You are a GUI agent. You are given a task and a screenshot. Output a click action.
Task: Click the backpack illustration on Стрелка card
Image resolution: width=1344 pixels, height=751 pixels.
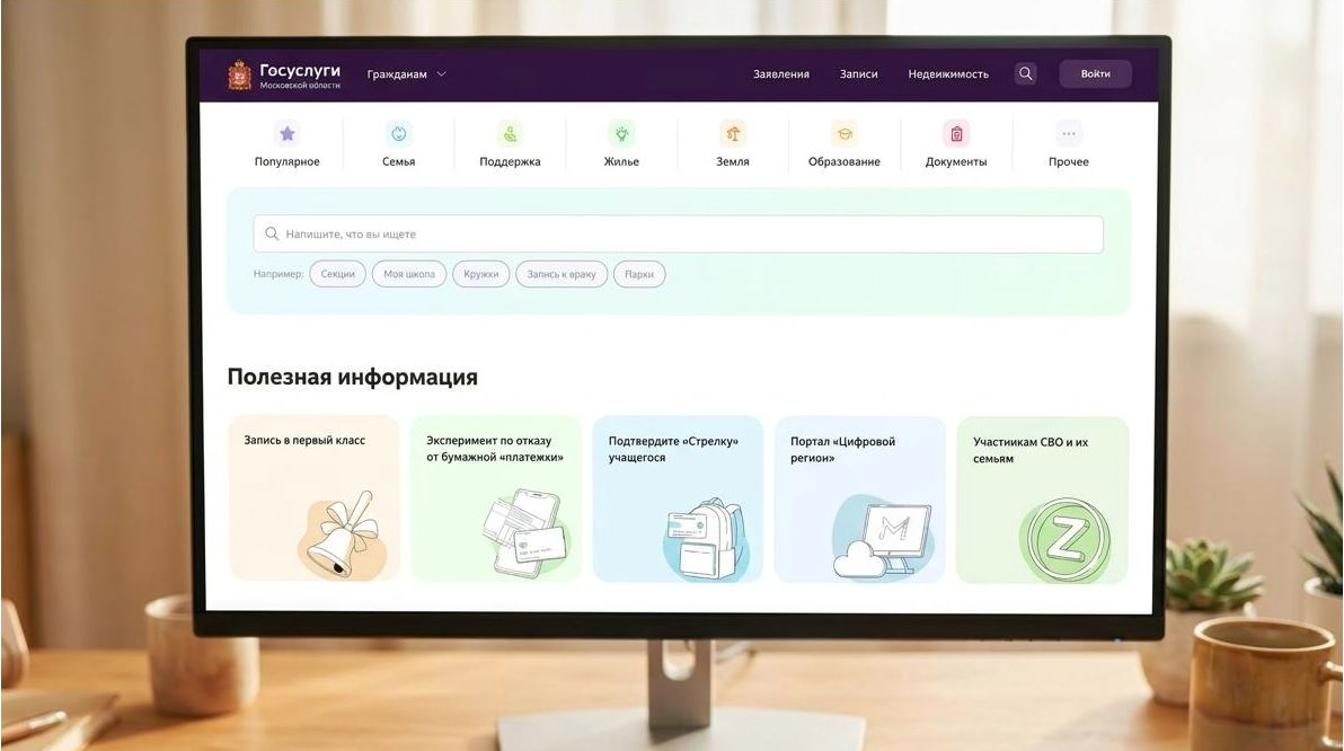(x=705, y=540)
